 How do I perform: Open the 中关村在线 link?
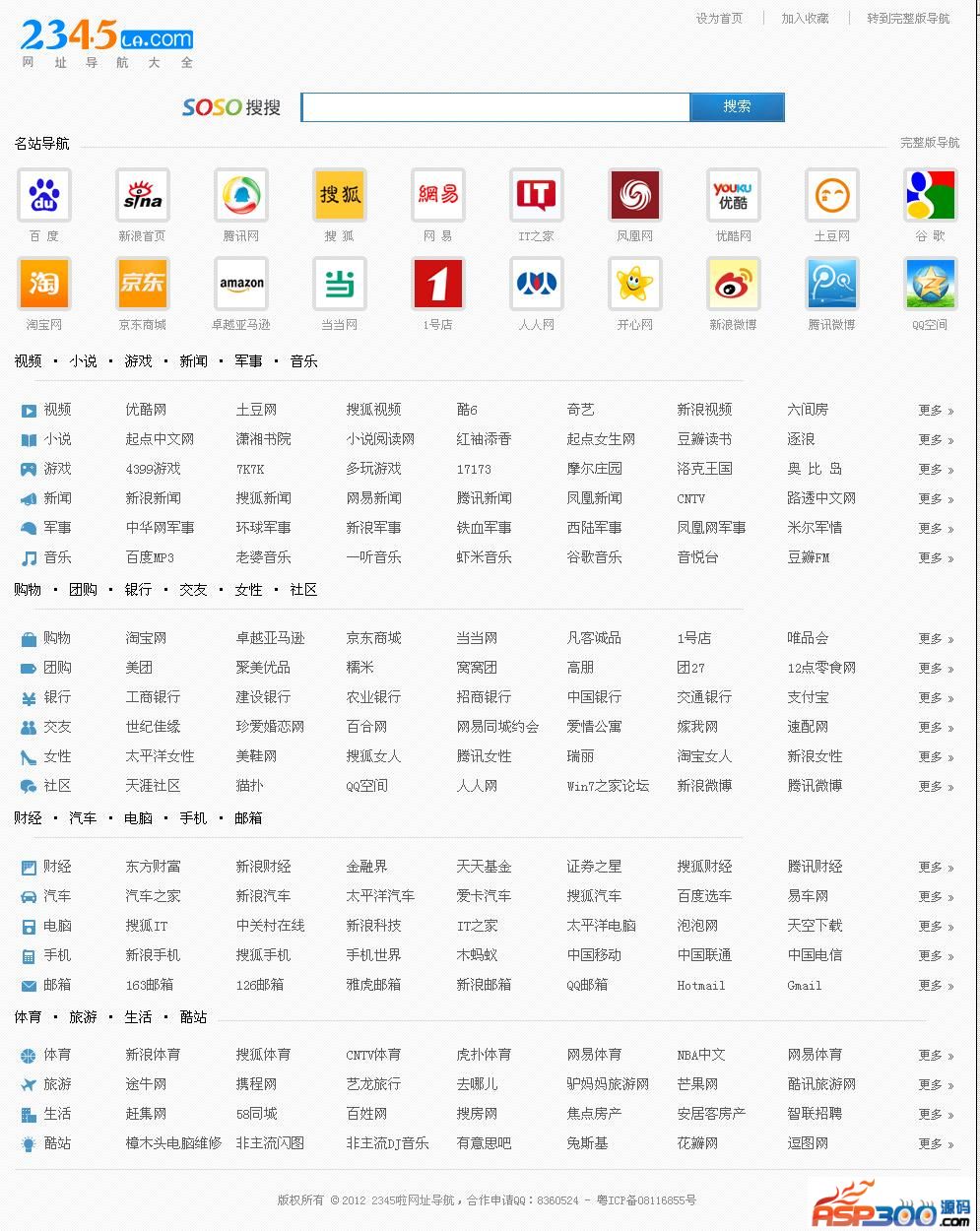(270, 926)
